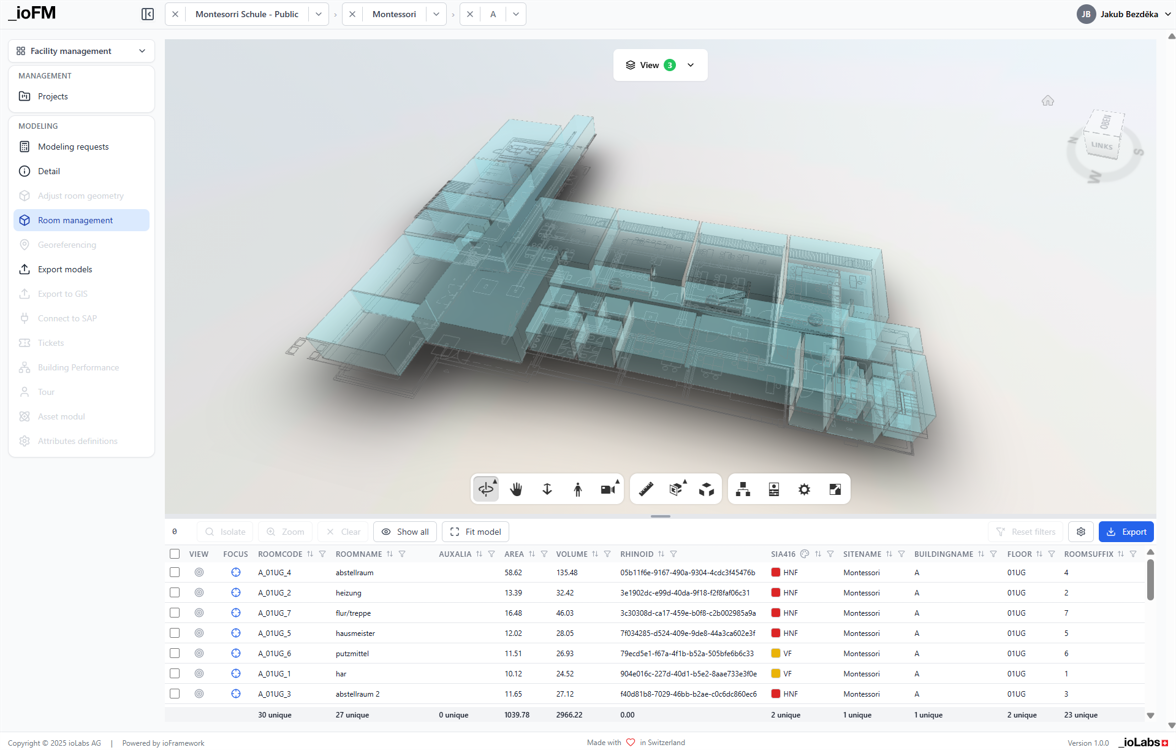Check the checkbox for row A_01UG_4
The image size is (1176, 750).
175,572
